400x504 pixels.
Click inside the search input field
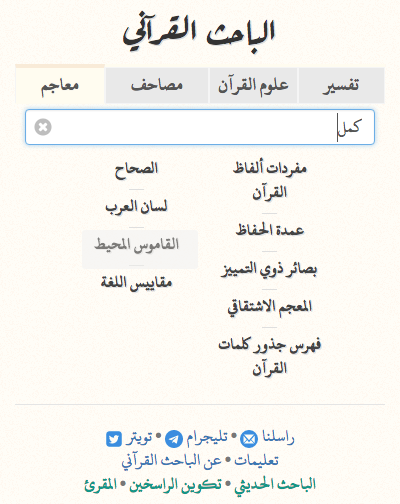pyautogui.click(x=200, y=127)
